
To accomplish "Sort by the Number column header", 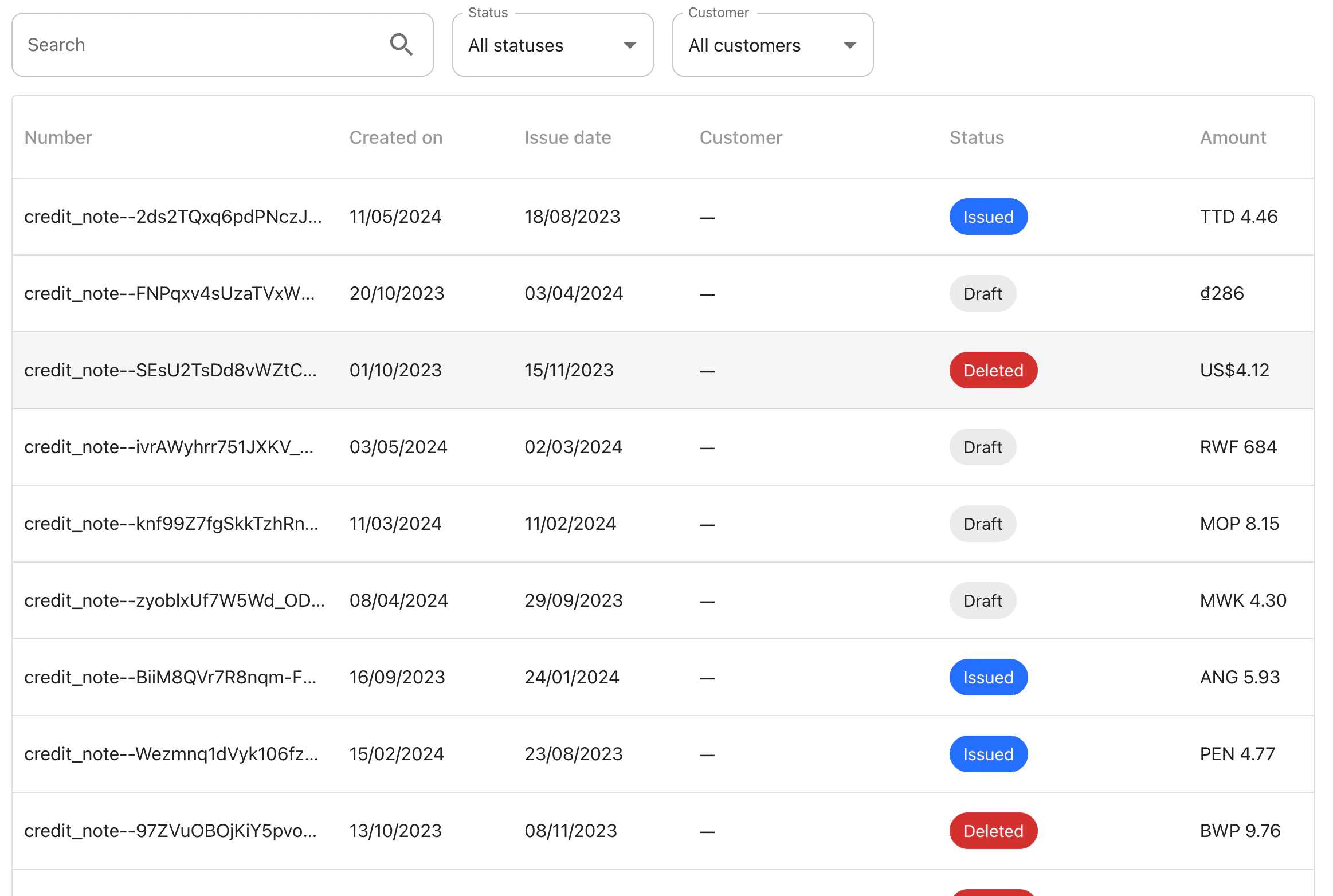I will [58, 137].
